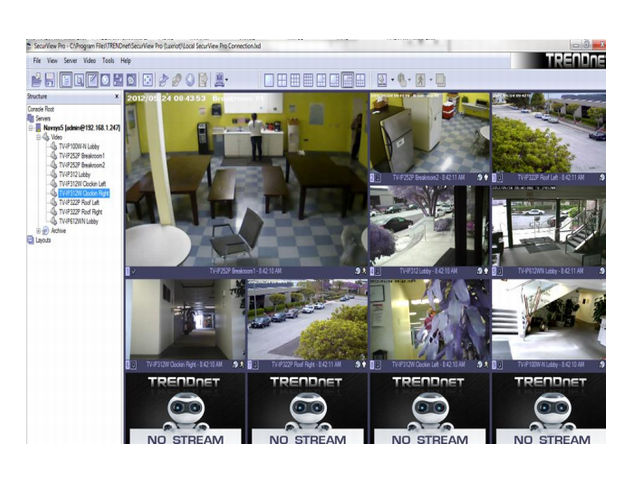Image resolution: width=640 pixels, height=480 pixels.
Task: Click the Layouts node in the tree
Action: pos(43,240)
